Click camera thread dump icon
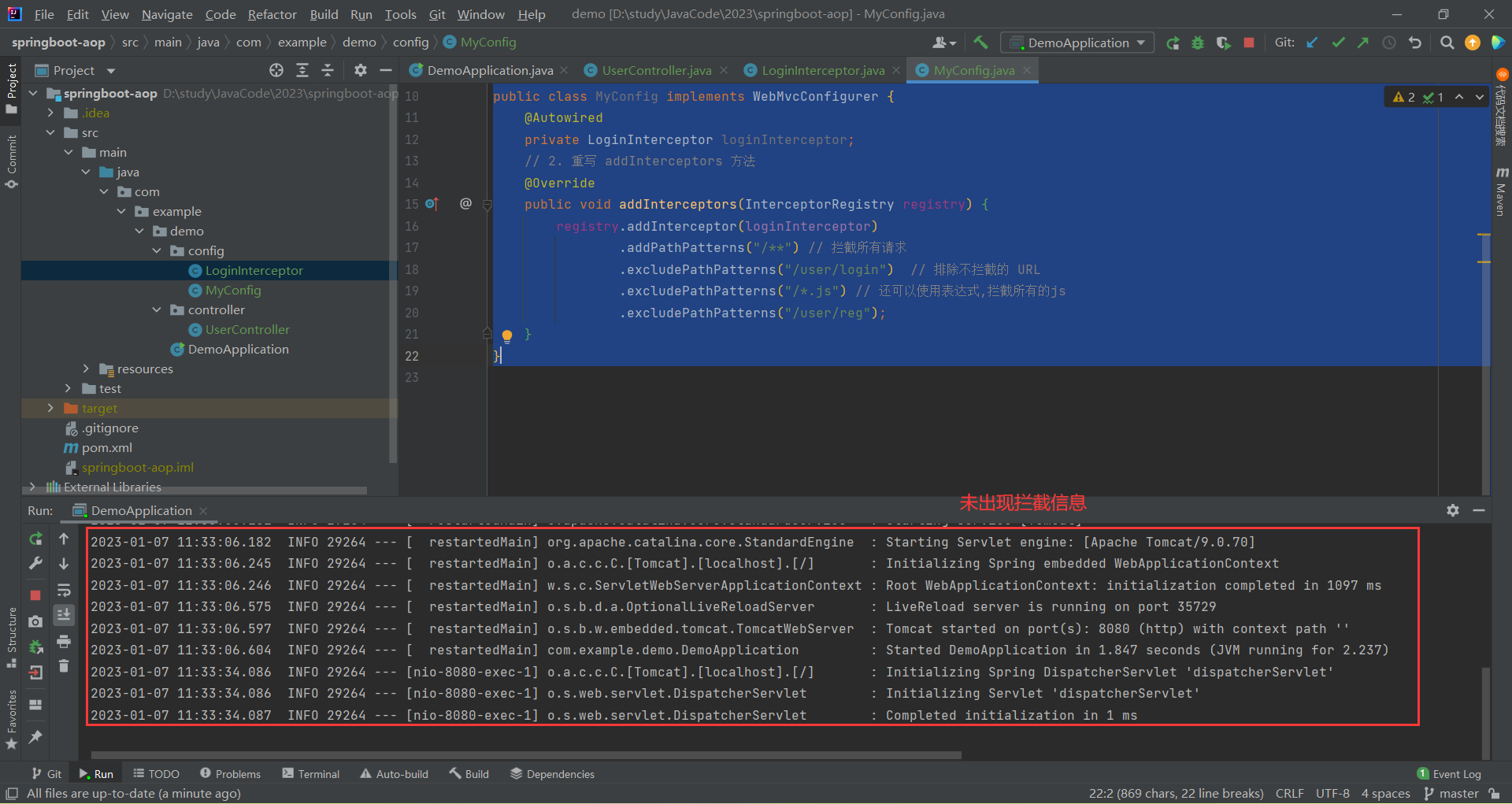This screenshot has width=1512, height=804. [35, 621]
